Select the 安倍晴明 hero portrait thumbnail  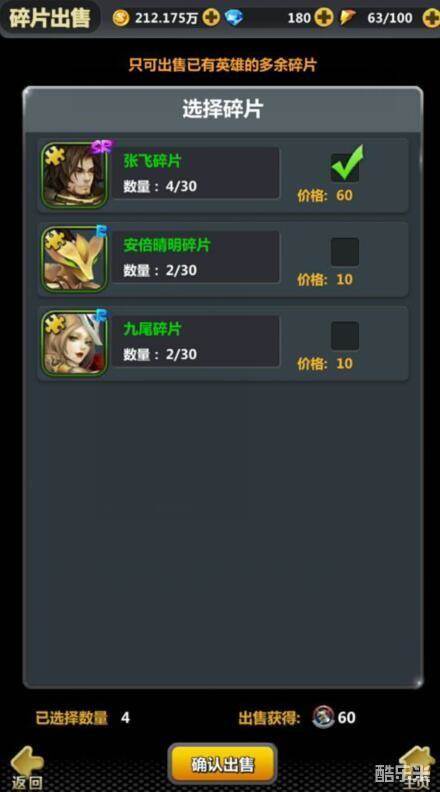point(74,259)
